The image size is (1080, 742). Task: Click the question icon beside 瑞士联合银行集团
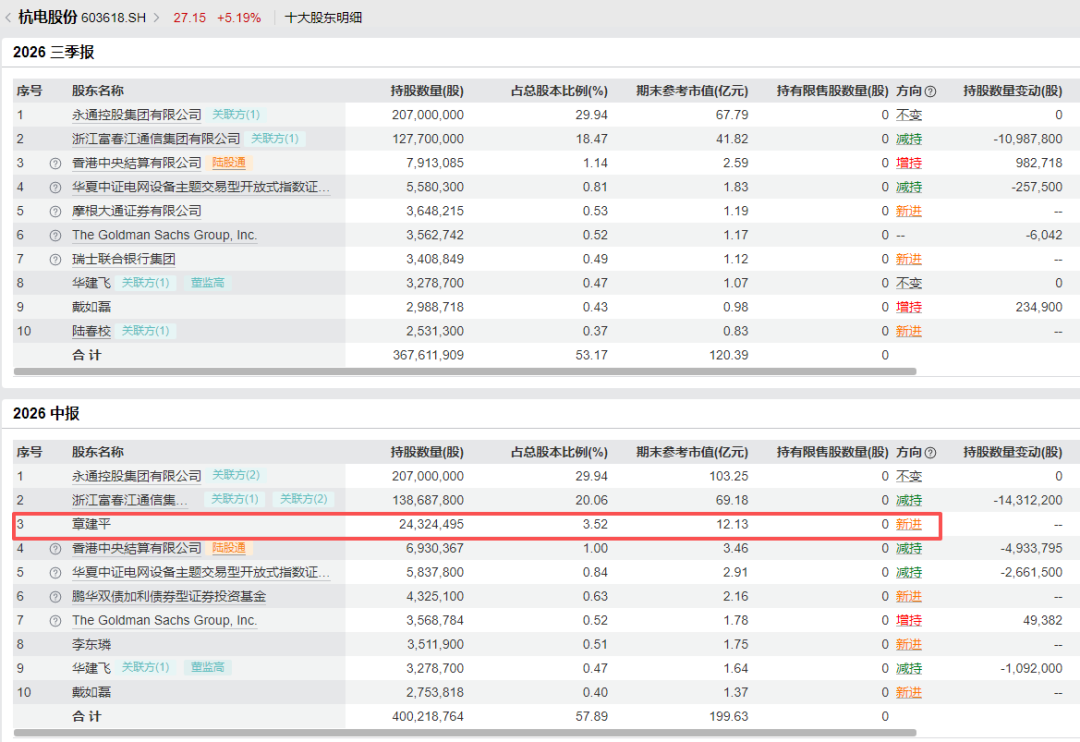pos(55,260)
